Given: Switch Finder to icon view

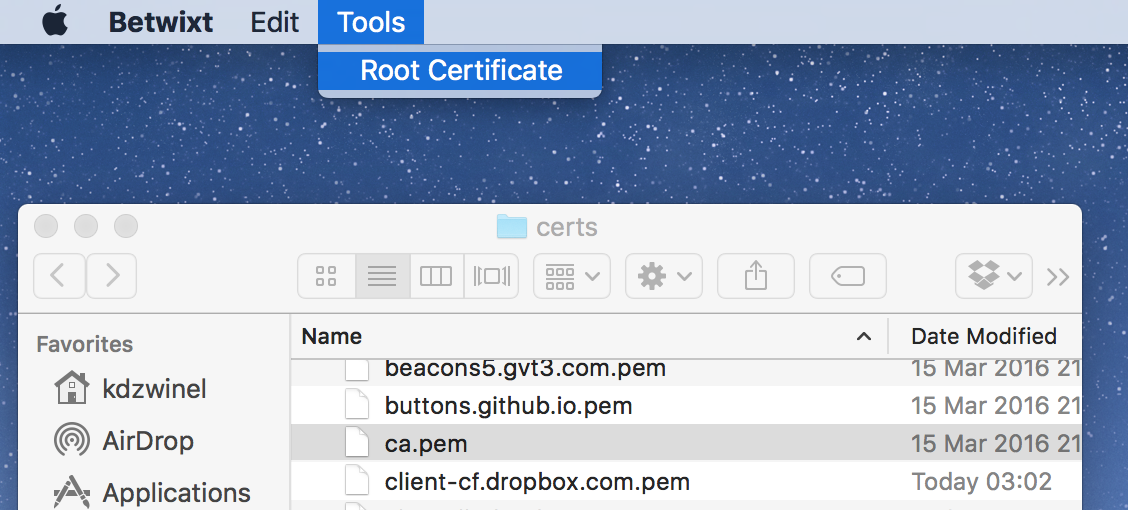Looking at the screenshot, I should [326, 276].
